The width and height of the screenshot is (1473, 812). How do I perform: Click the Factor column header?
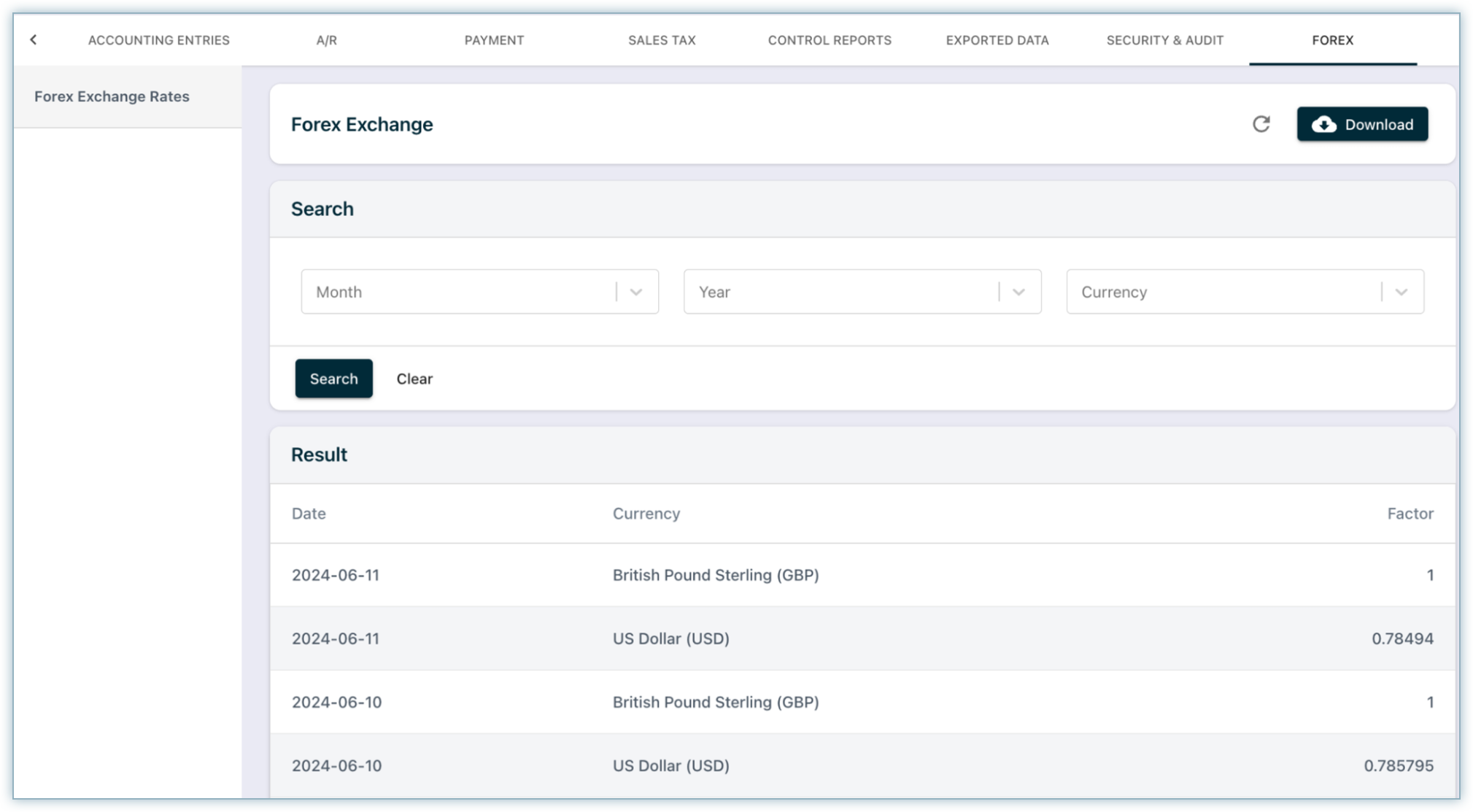coord(1410,514)
